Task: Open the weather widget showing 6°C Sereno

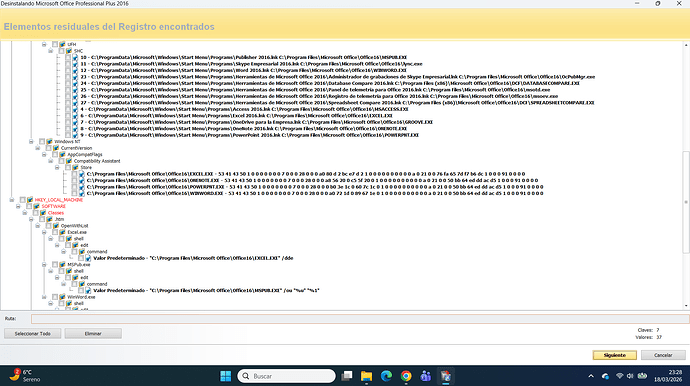Action: (25, 376)
